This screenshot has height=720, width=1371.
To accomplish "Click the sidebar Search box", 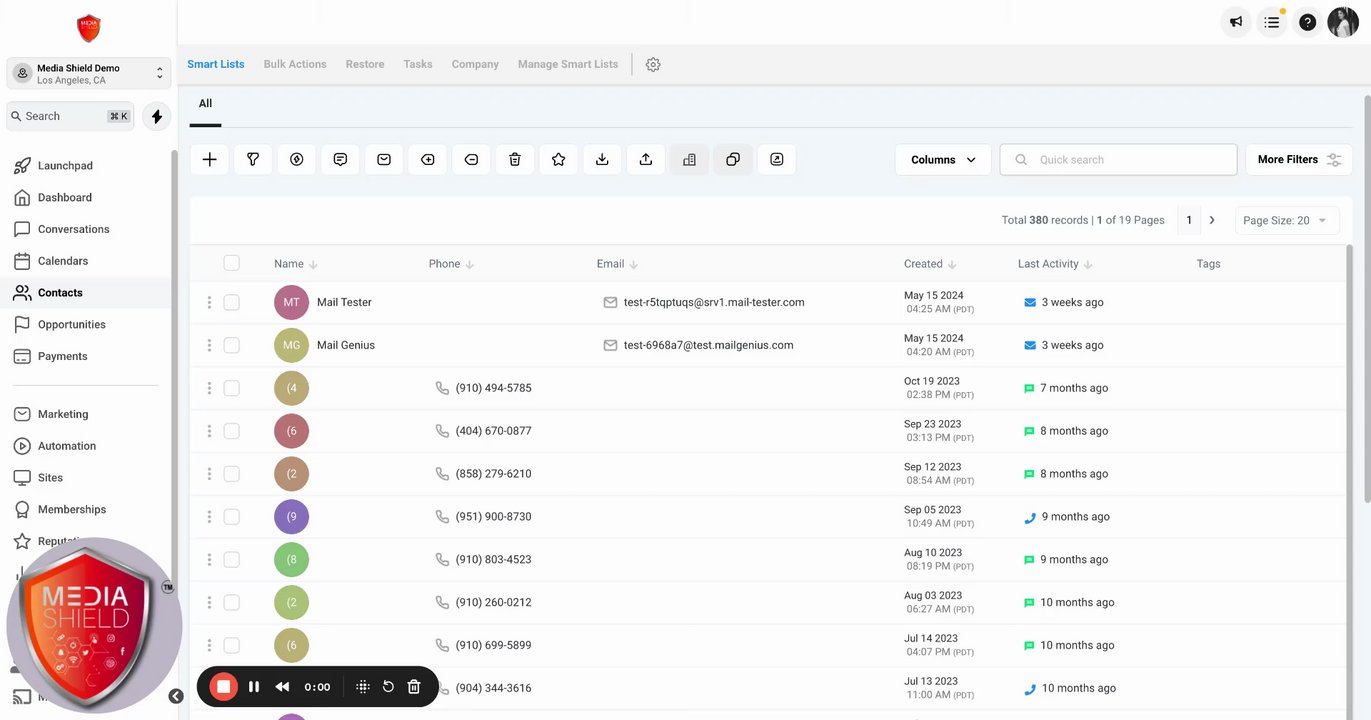I will [70, 116].
